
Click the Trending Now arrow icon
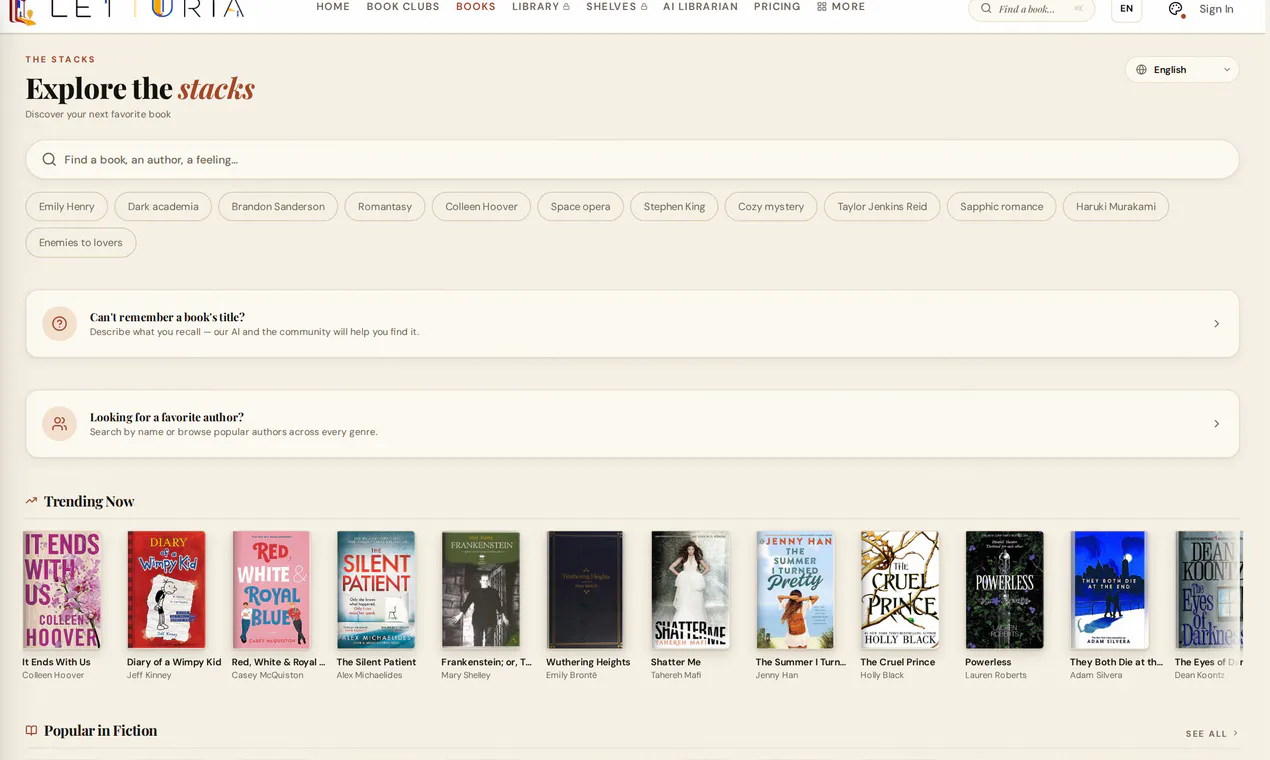(x=31, y=501)
